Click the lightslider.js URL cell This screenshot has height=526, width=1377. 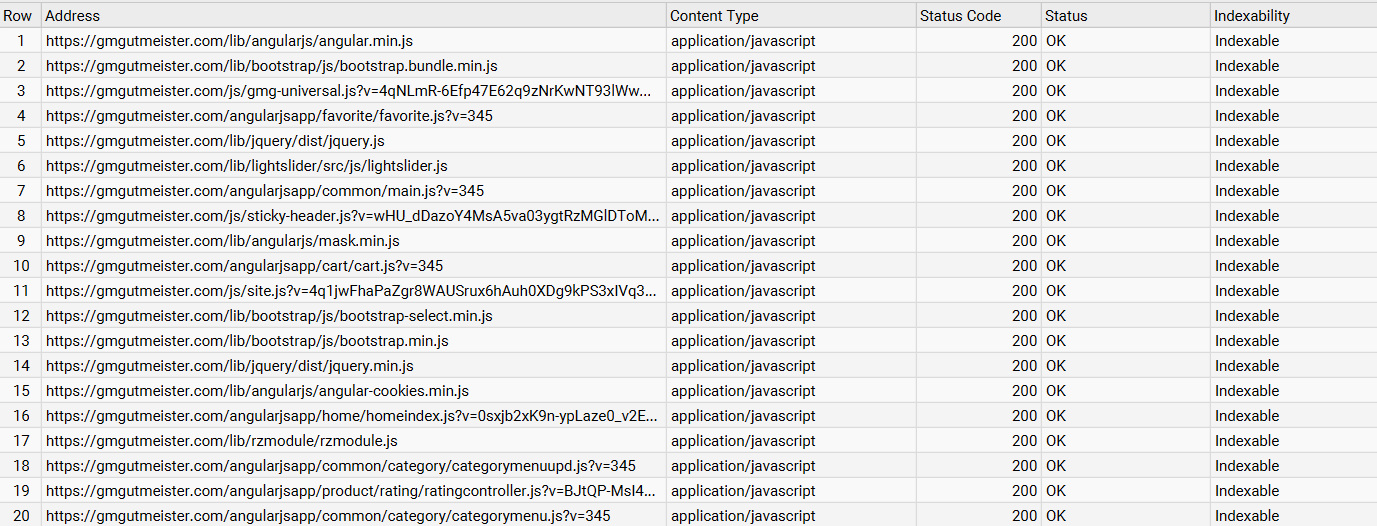click(x=246, y=166)
